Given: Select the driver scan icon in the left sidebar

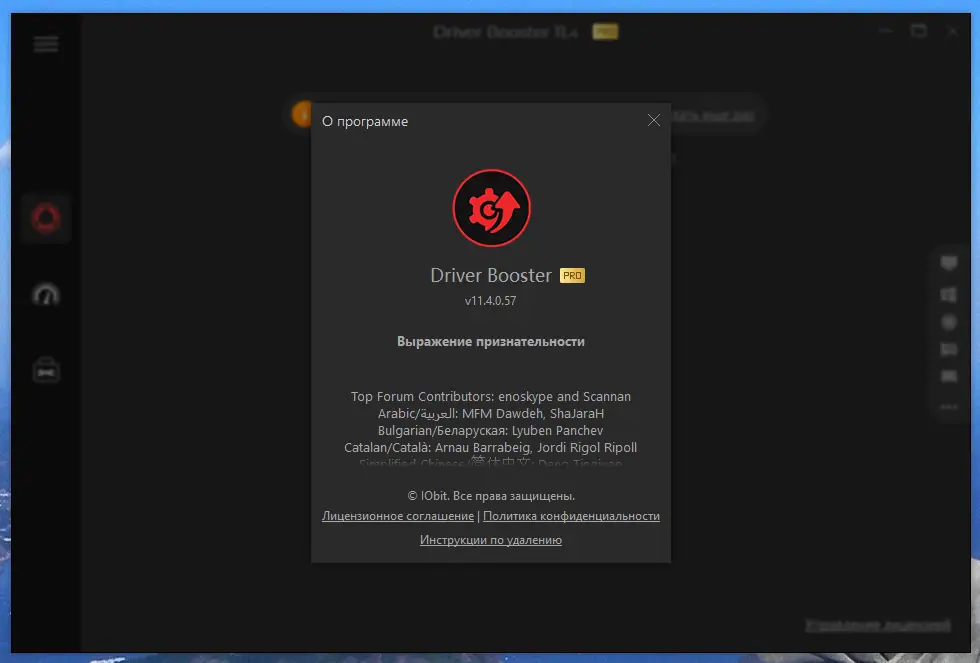Looking at the screenshot, I should 46,218.
